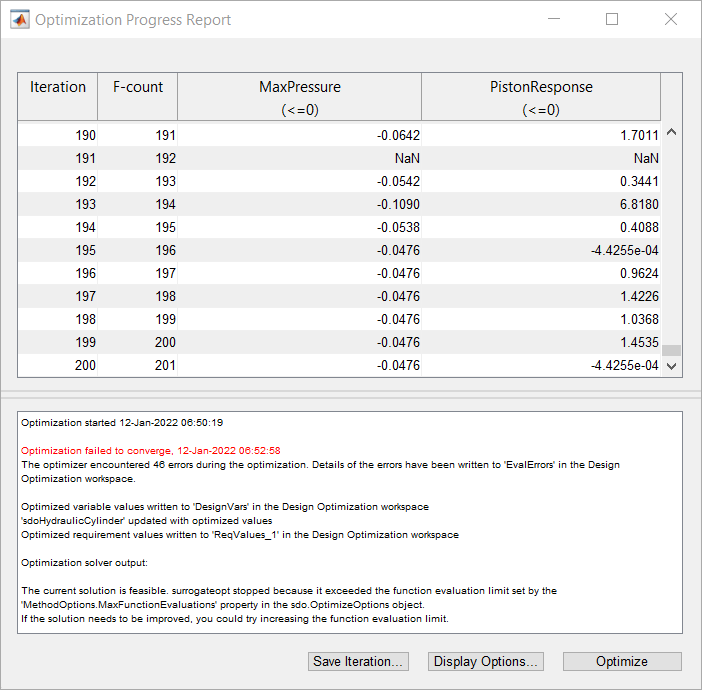Image resolution: width=702 pixels, height=690 pixels.
Task: Click the table scroll down arrow
Action: [671, 366]
